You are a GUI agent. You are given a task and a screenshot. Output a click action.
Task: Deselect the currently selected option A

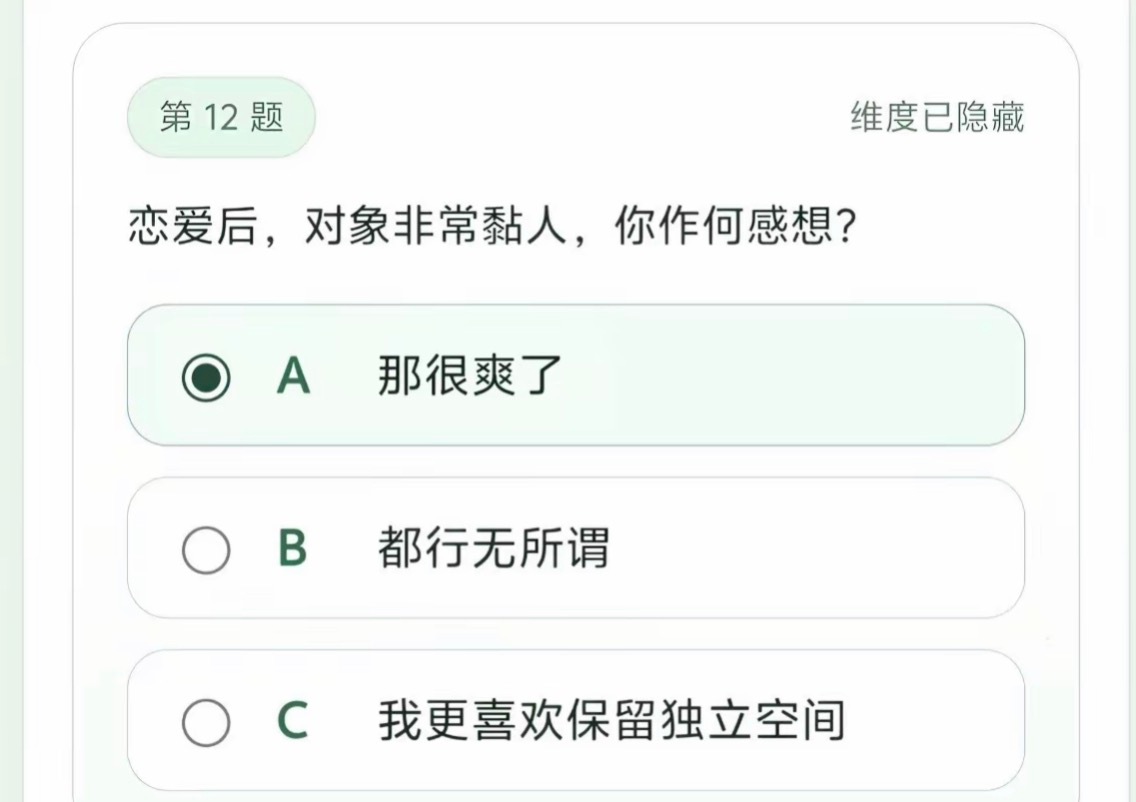pyautogui.click(x=207, y=377)
